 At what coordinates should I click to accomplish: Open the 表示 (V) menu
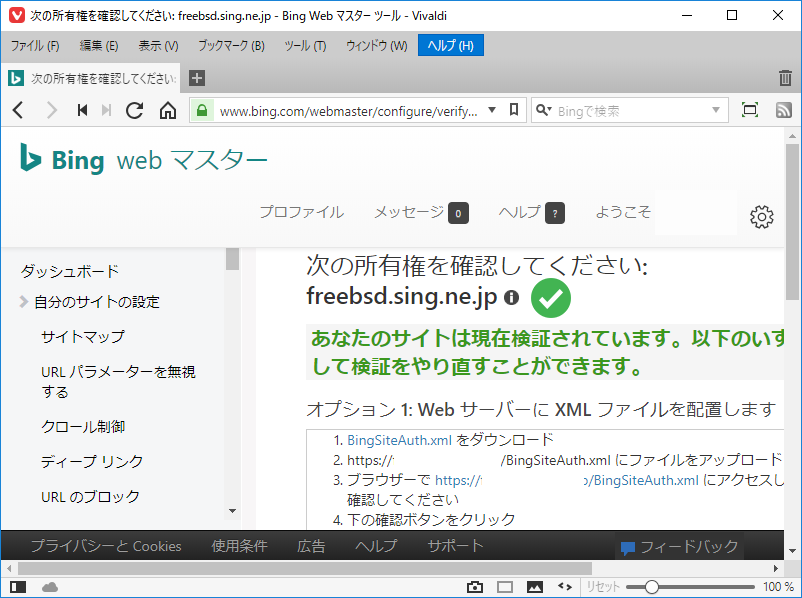(158, 46)
